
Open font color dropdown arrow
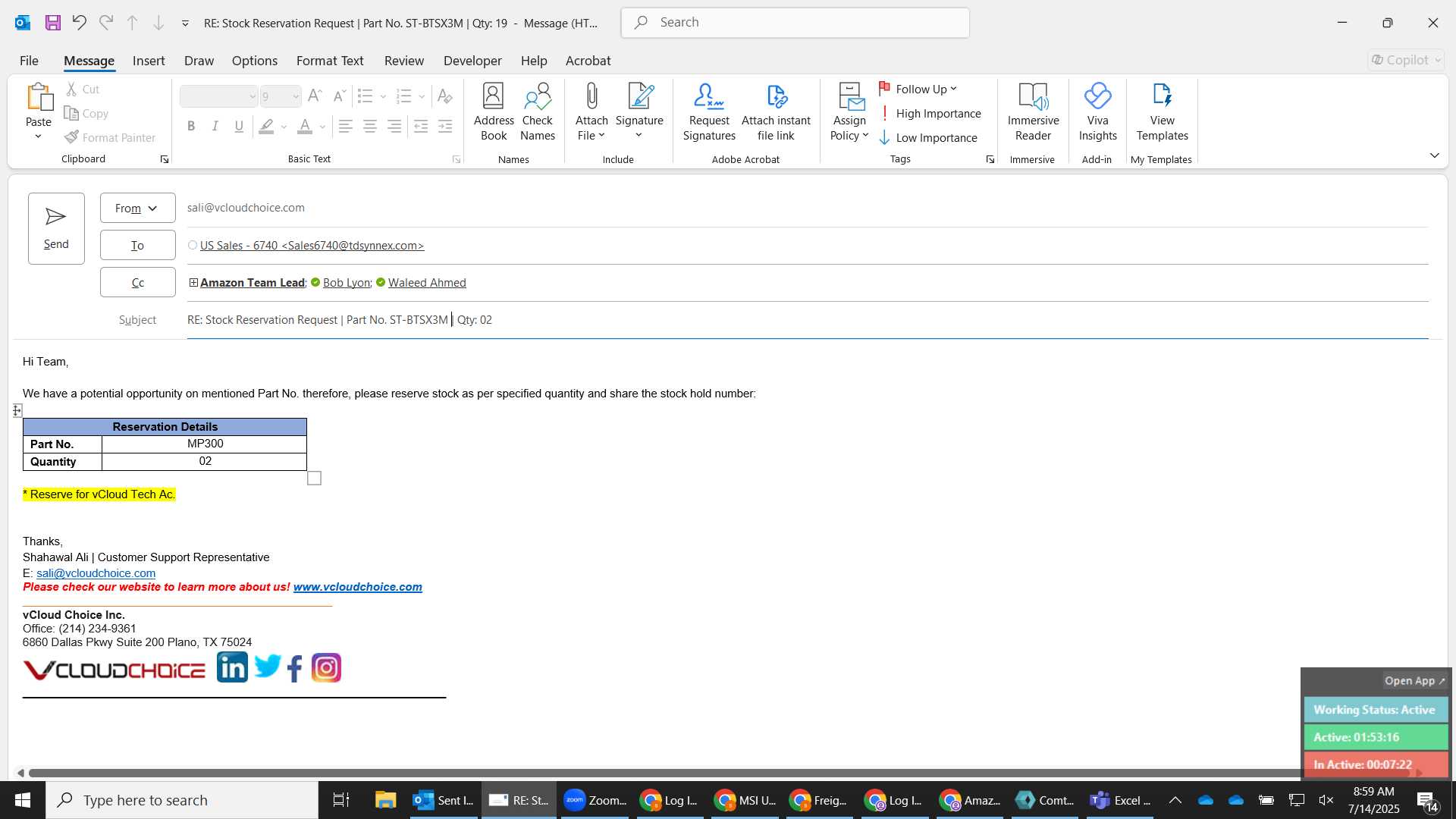323,127
